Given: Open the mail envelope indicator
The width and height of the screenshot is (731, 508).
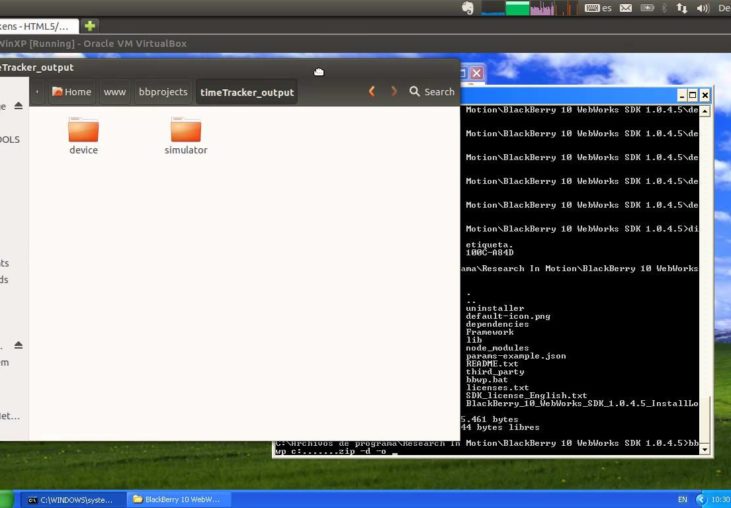Looking at the screenshot, I should click(626, 8).
